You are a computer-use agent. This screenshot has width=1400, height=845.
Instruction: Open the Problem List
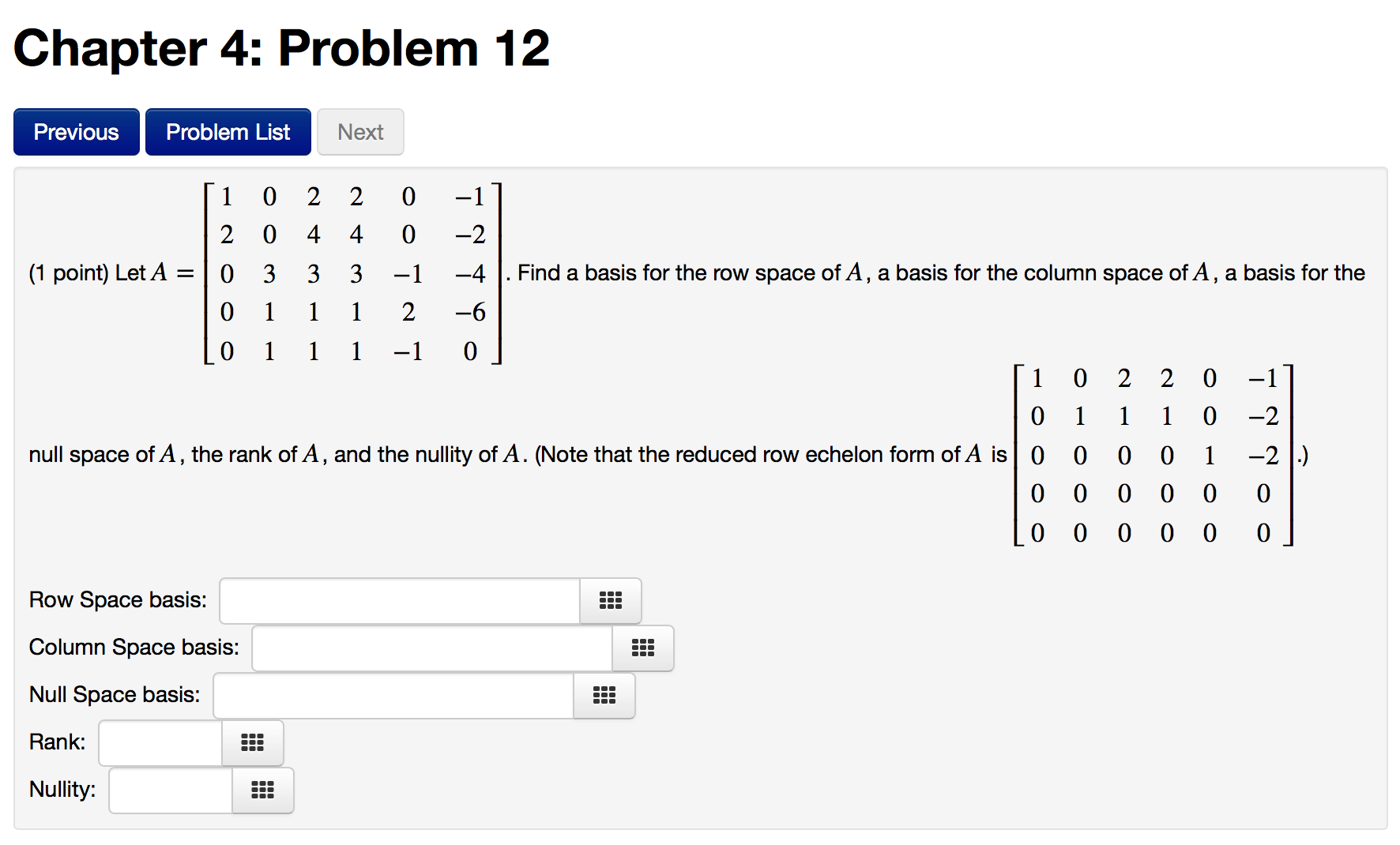tap(228, 132)
